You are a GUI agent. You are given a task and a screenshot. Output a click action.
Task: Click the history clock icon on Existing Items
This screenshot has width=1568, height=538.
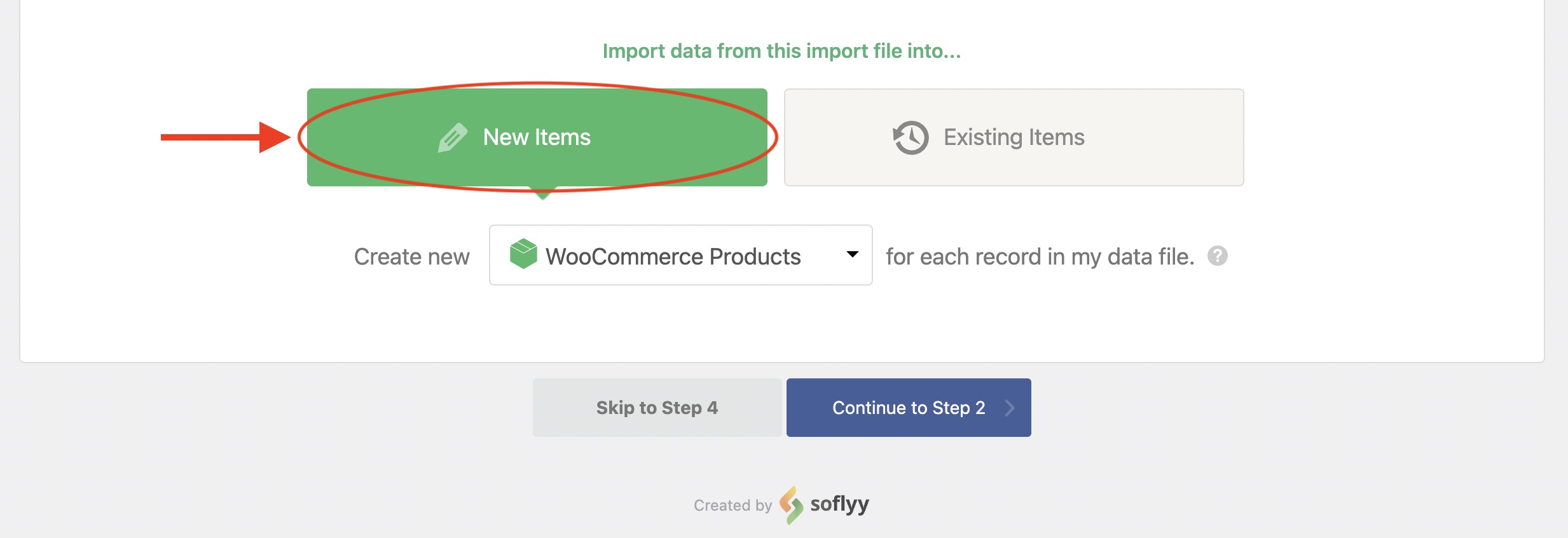[911, 137]
